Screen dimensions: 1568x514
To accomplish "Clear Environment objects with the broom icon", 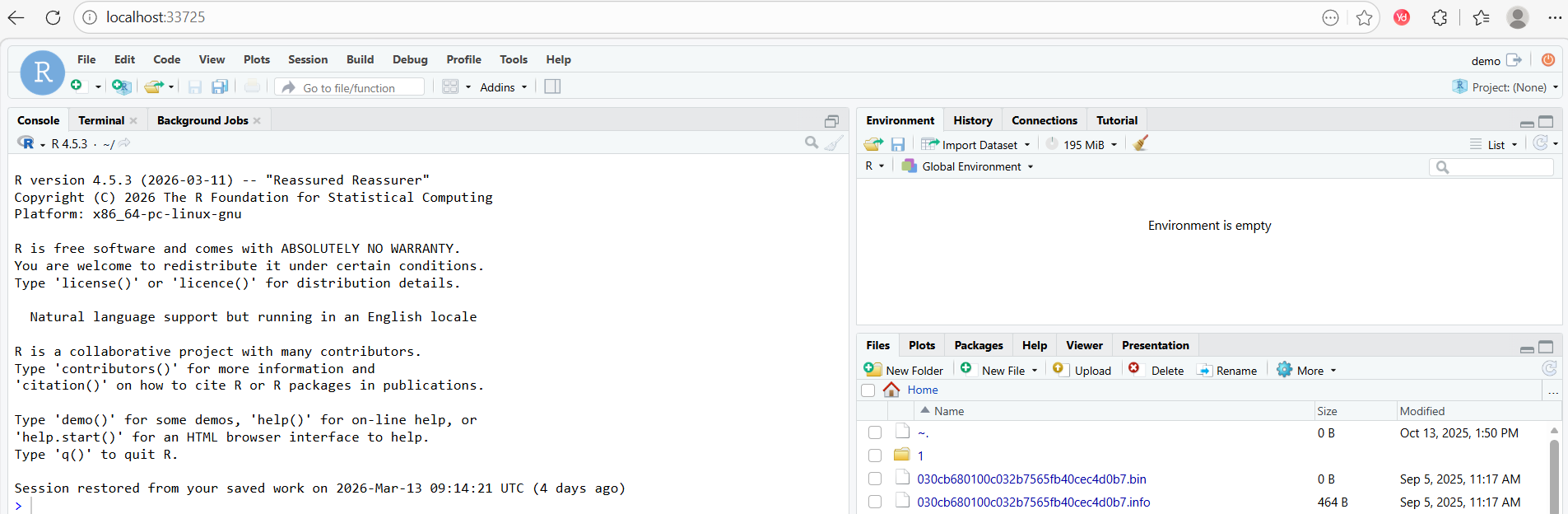I will [1141, 143].
